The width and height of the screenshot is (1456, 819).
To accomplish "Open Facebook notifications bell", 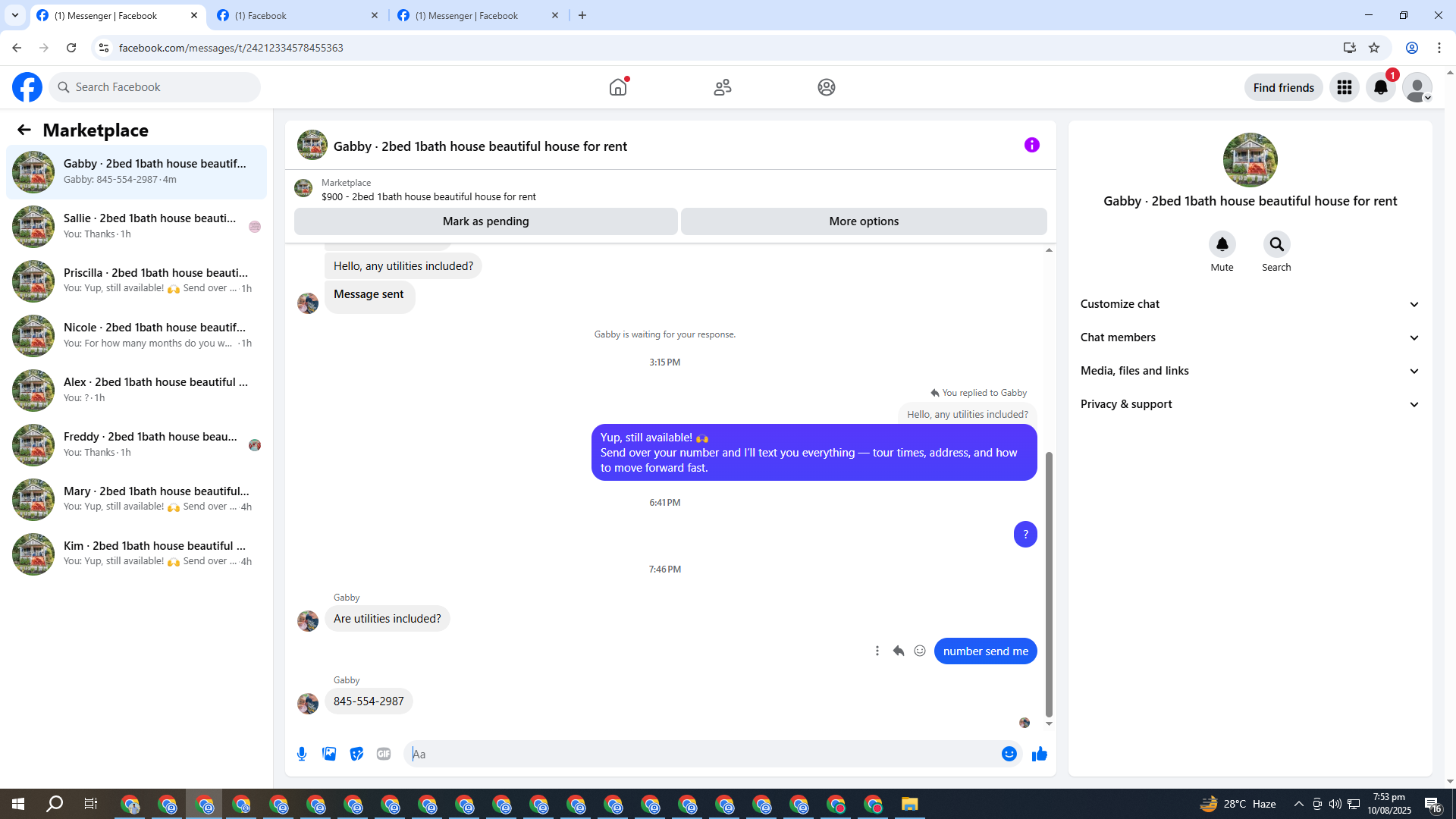I will click(x=1381, y=87).
